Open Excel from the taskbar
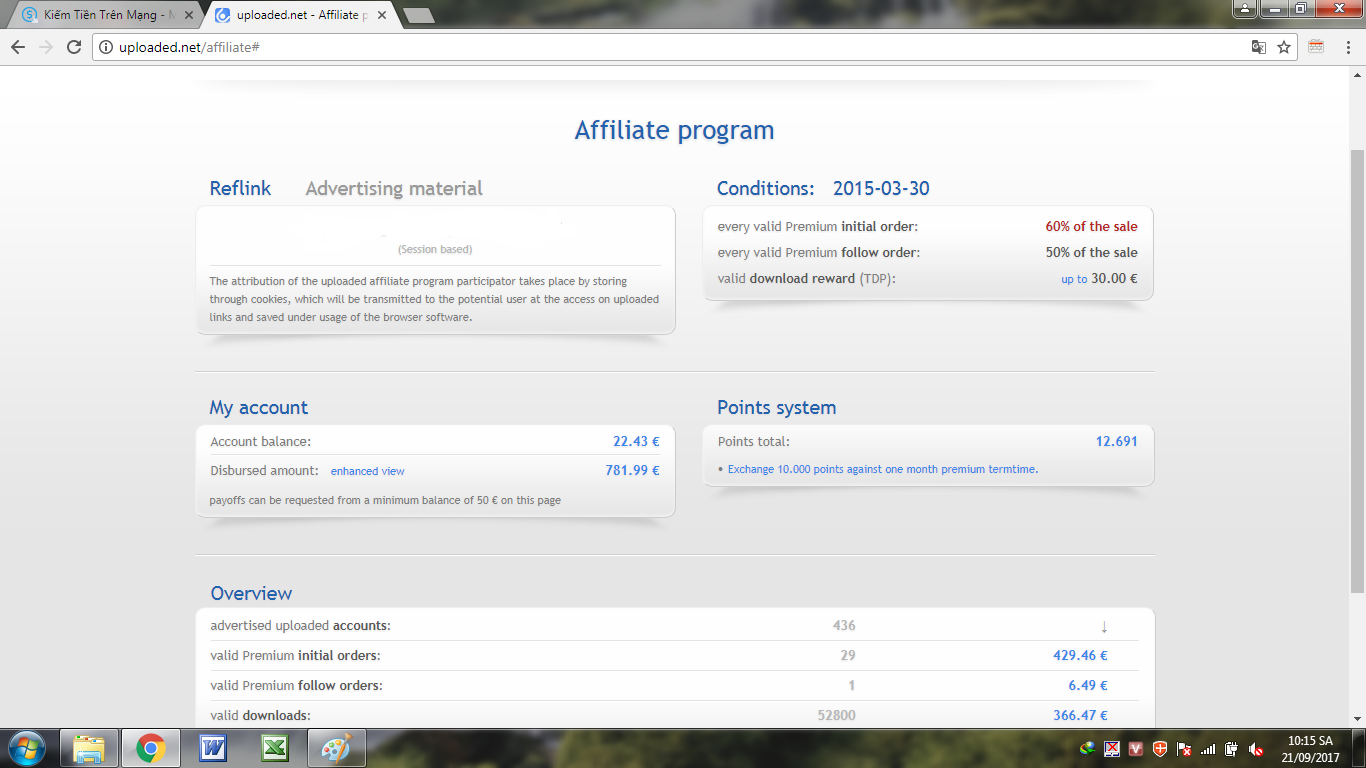1366x768 pixels. coord(275,748)
